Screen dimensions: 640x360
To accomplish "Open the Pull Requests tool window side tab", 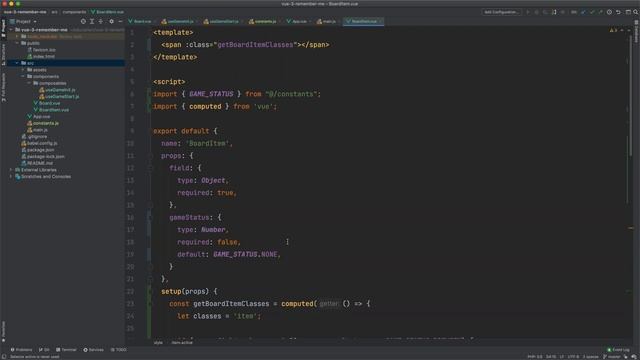I will coord(3,87).
